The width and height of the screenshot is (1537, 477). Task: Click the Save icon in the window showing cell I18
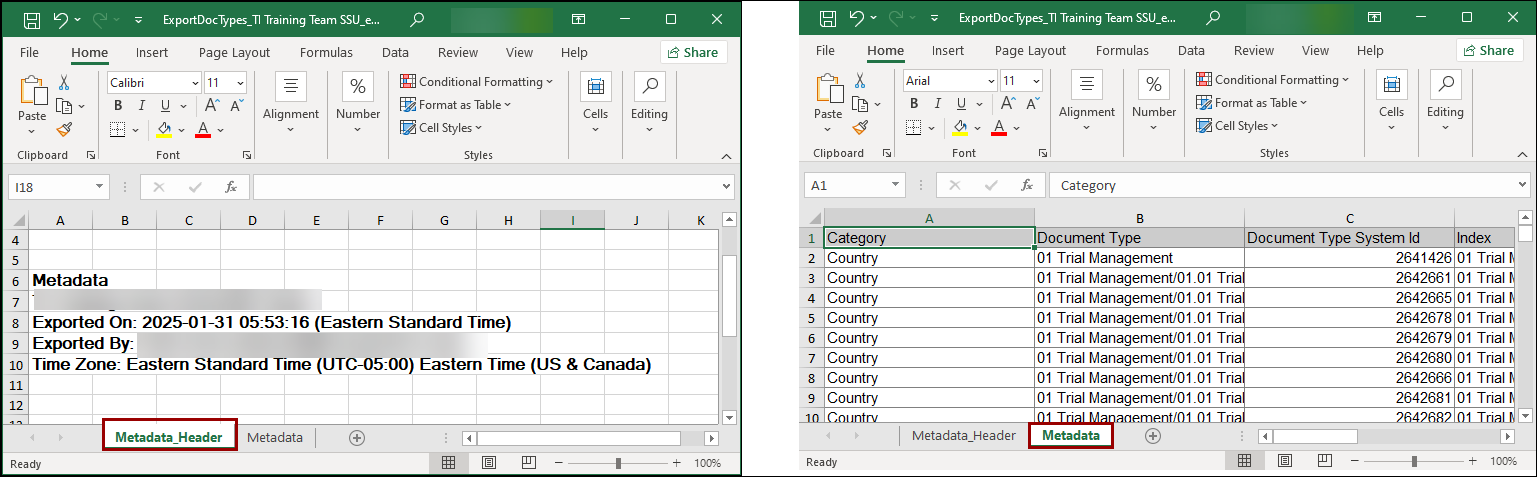(32, 20)
